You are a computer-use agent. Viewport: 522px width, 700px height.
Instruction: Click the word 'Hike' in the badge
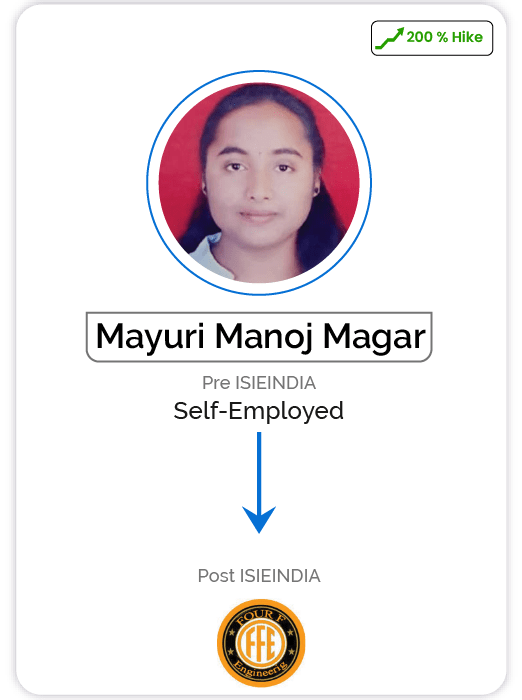[467, 37]
